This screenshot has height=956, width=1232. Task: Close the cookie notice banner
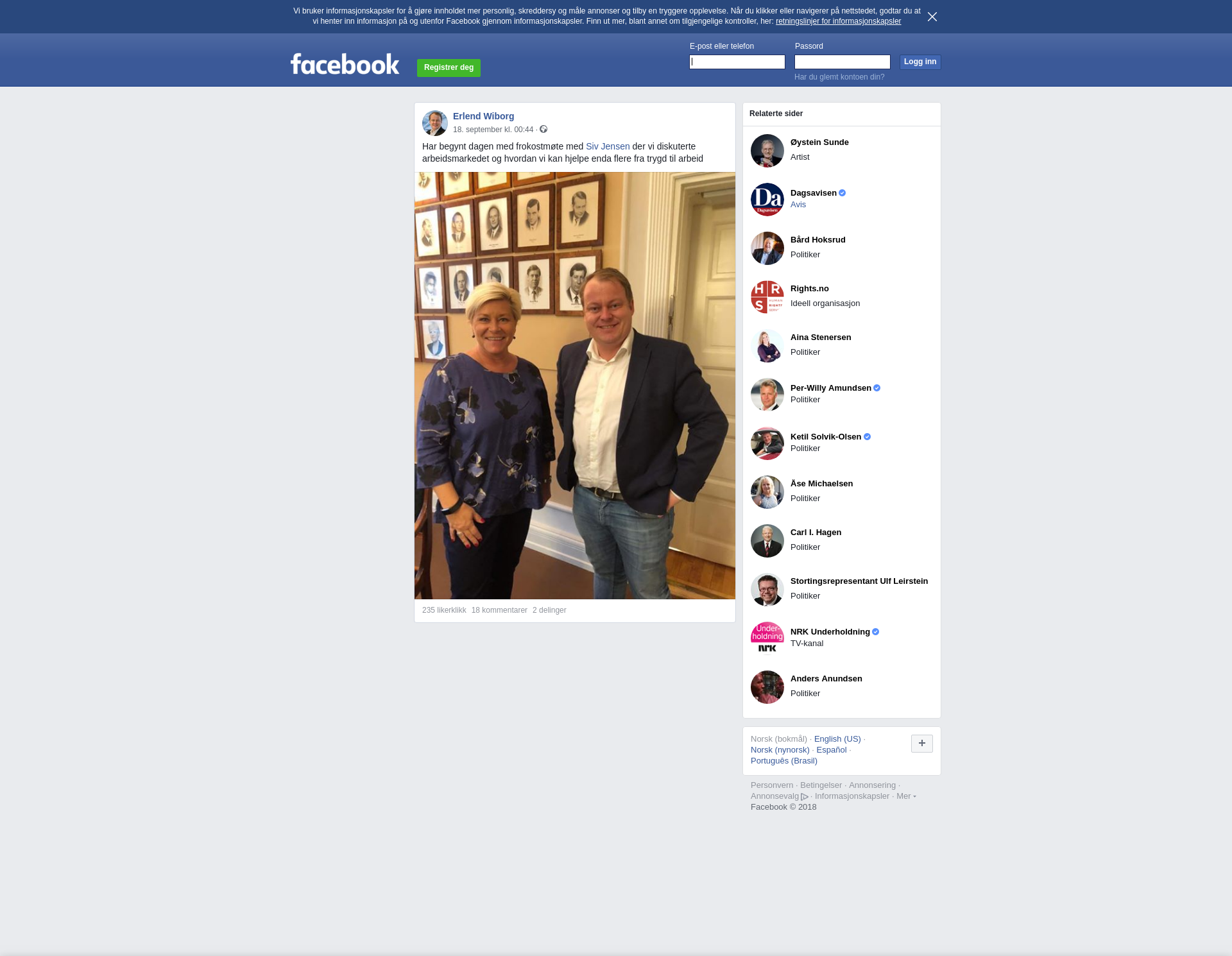[932, 17]
